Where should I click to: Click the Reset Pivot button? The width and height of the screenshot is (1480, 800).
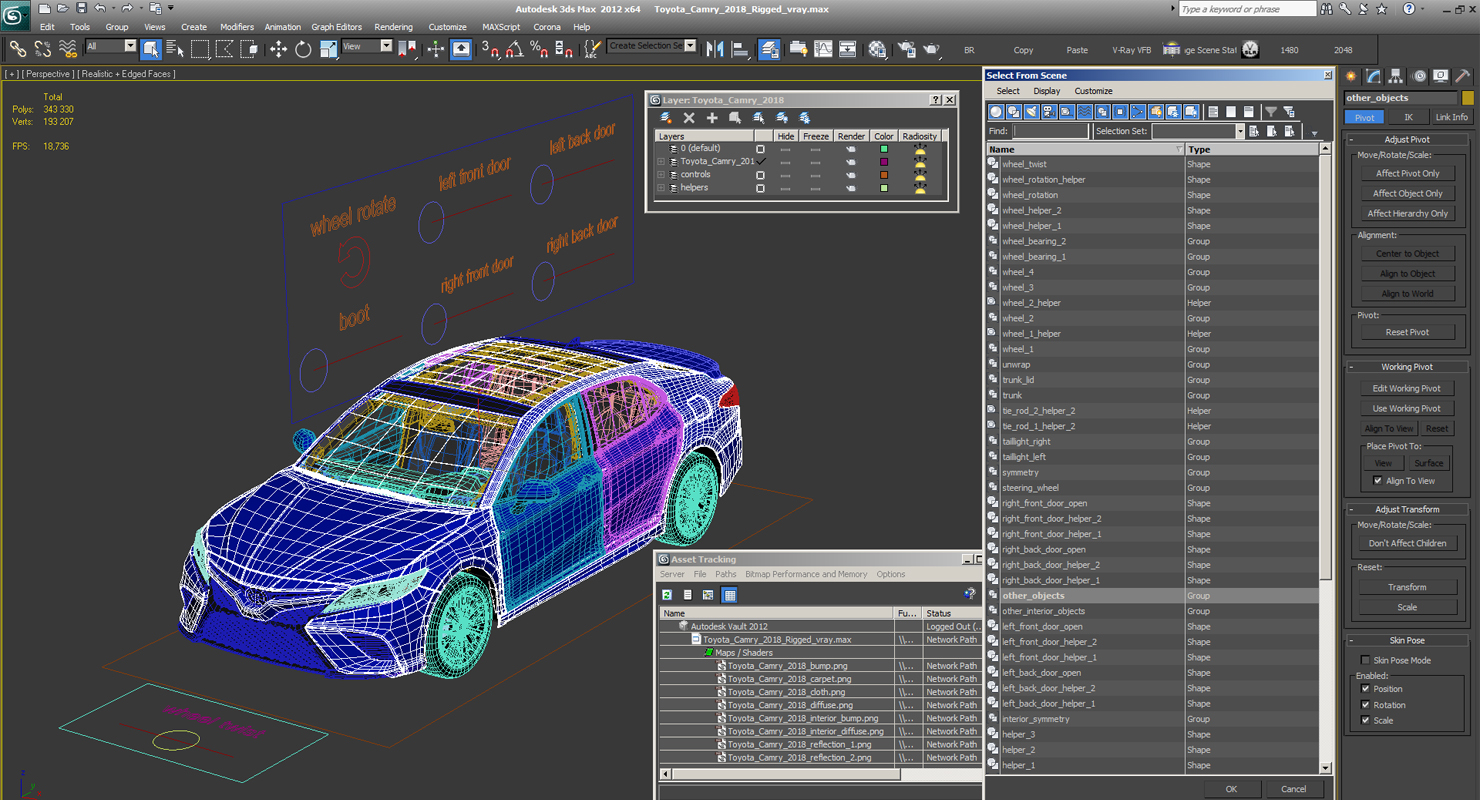(x=1407, y=332)
